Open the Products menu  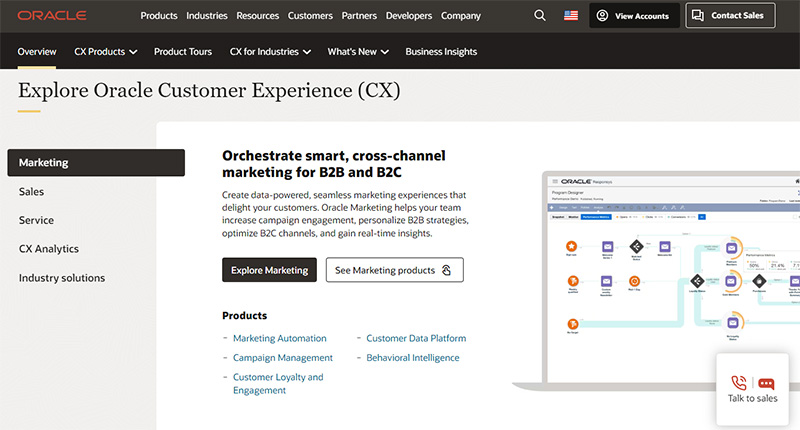[x=159, y=16]
